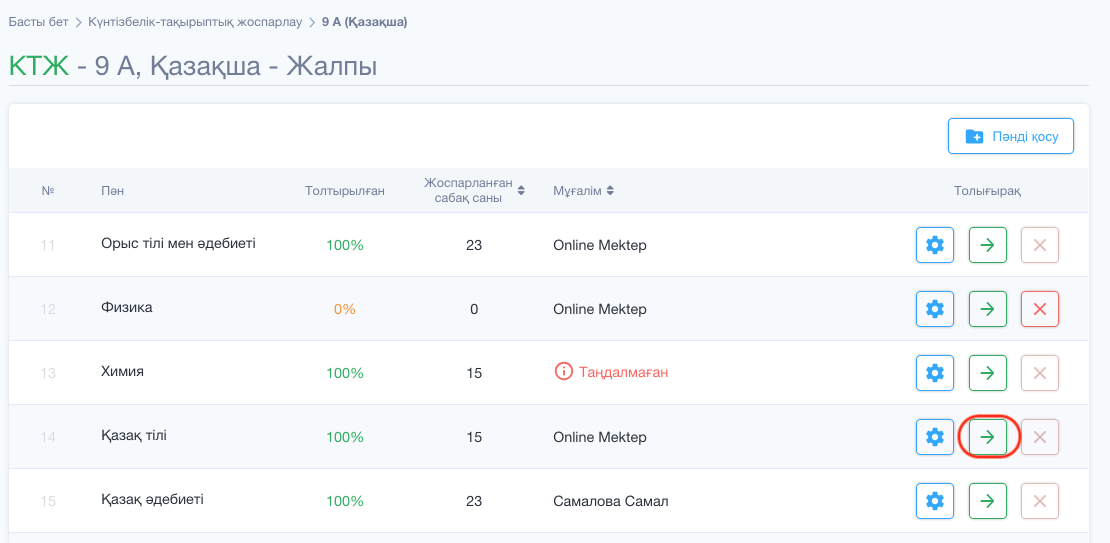Click the delete X in Қазақ әдебиеті row
This screenshot has height=543, width=1110.
(x=1040, y=501)
